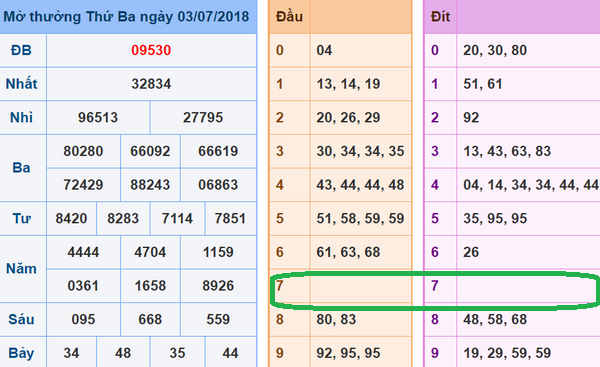
Task: Click the Sáu row label
Action: 21,319
